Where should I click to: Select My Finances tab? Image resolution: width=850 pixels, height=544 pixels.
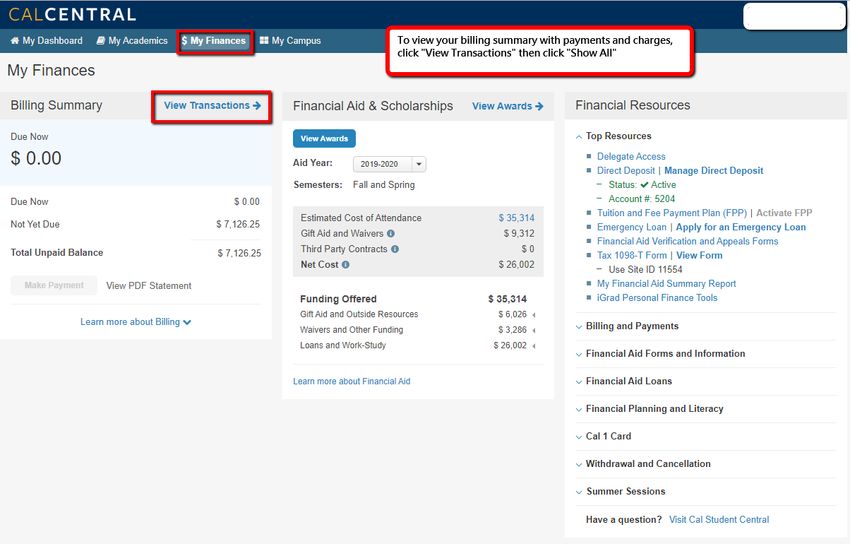[x=214, y=41]
